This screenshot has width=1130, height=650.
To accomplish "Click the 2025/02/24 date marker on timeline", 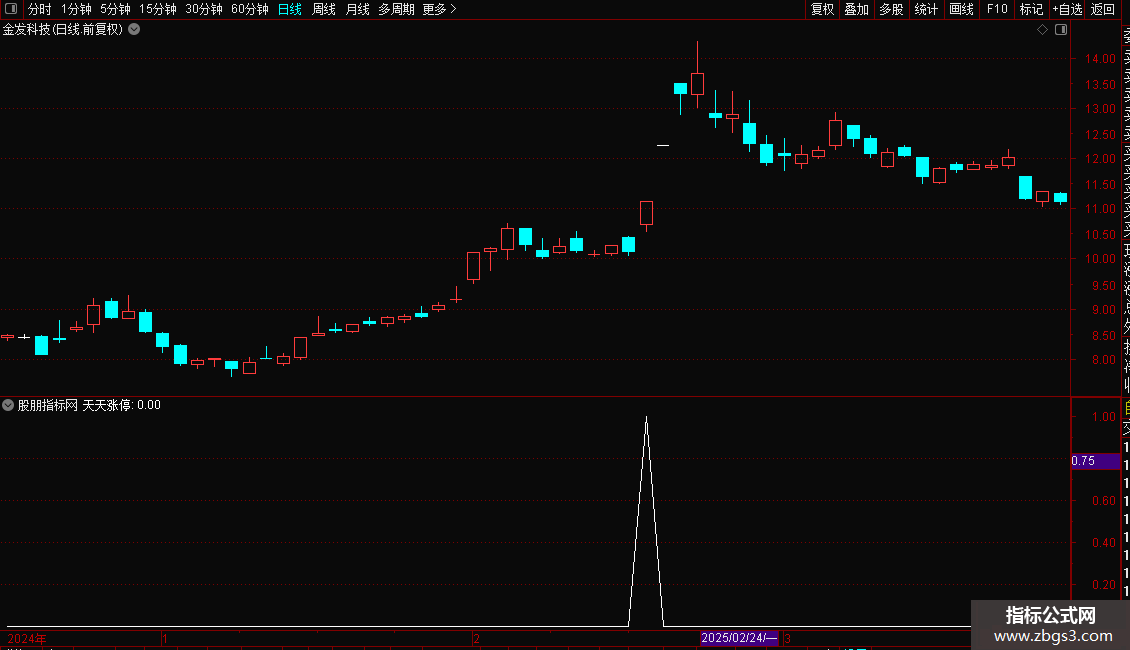I will (739, 638).
